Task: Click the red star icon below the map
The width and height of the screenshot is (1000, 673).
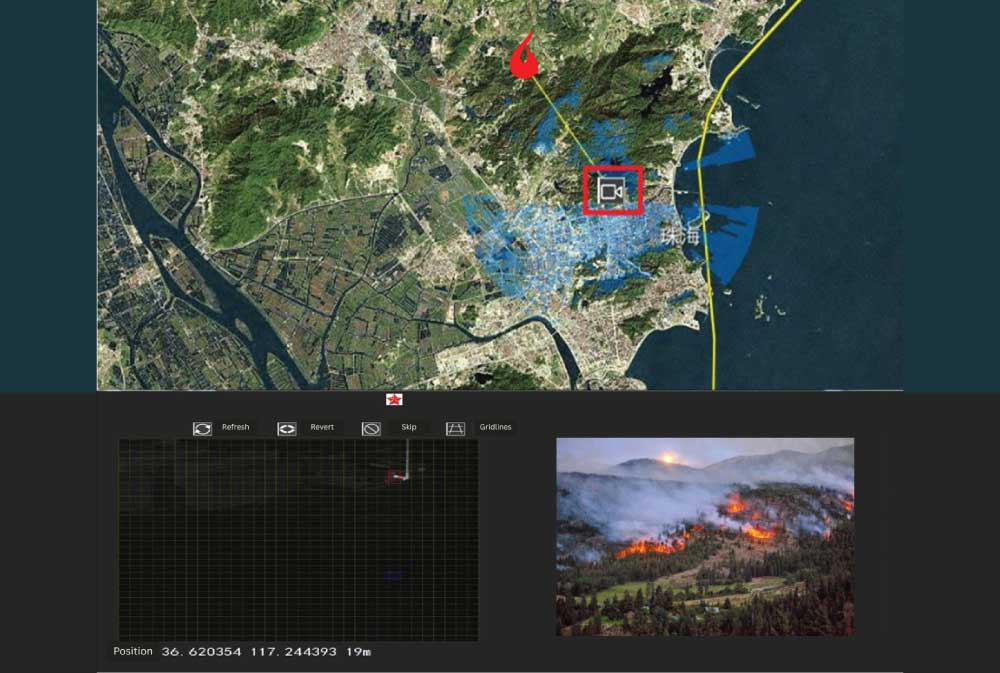Action: coord(394,400)
